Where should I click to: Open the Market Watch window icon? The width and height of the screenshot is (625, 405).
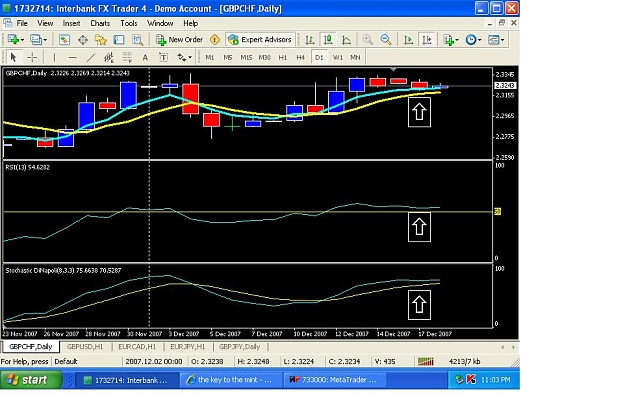coord(64,39)
